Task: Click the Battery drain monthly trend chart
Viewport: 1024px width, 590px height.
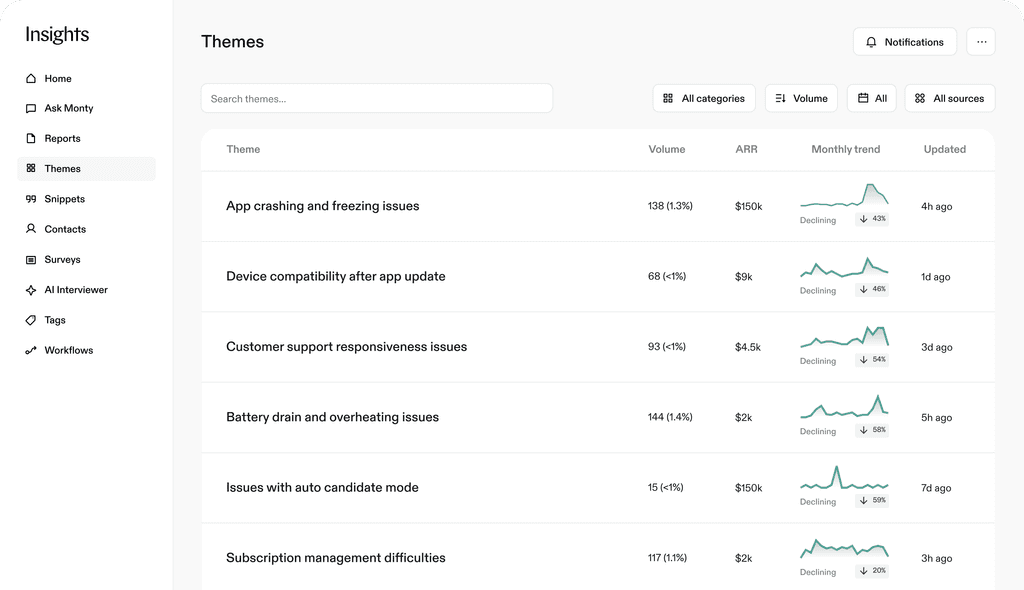Action: click(844, 407)
